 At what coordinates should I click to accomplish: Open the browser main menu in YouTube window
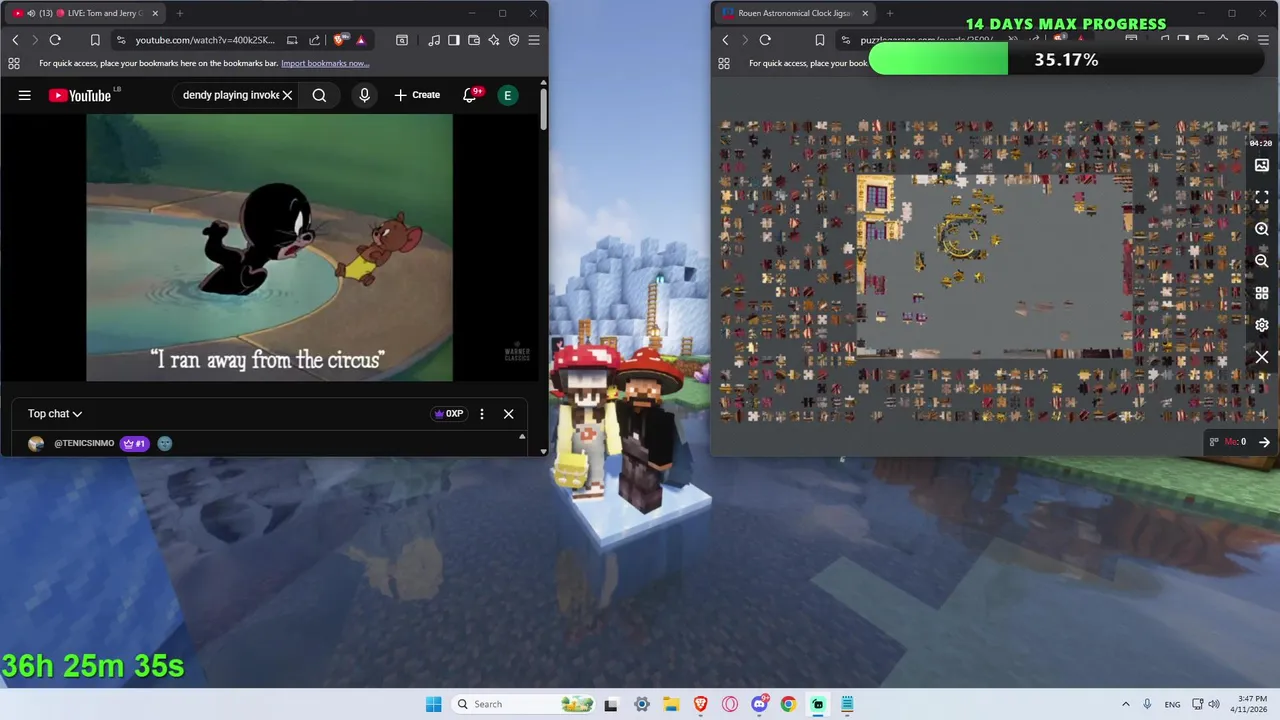pyautogui.click(x=534, y=40)
